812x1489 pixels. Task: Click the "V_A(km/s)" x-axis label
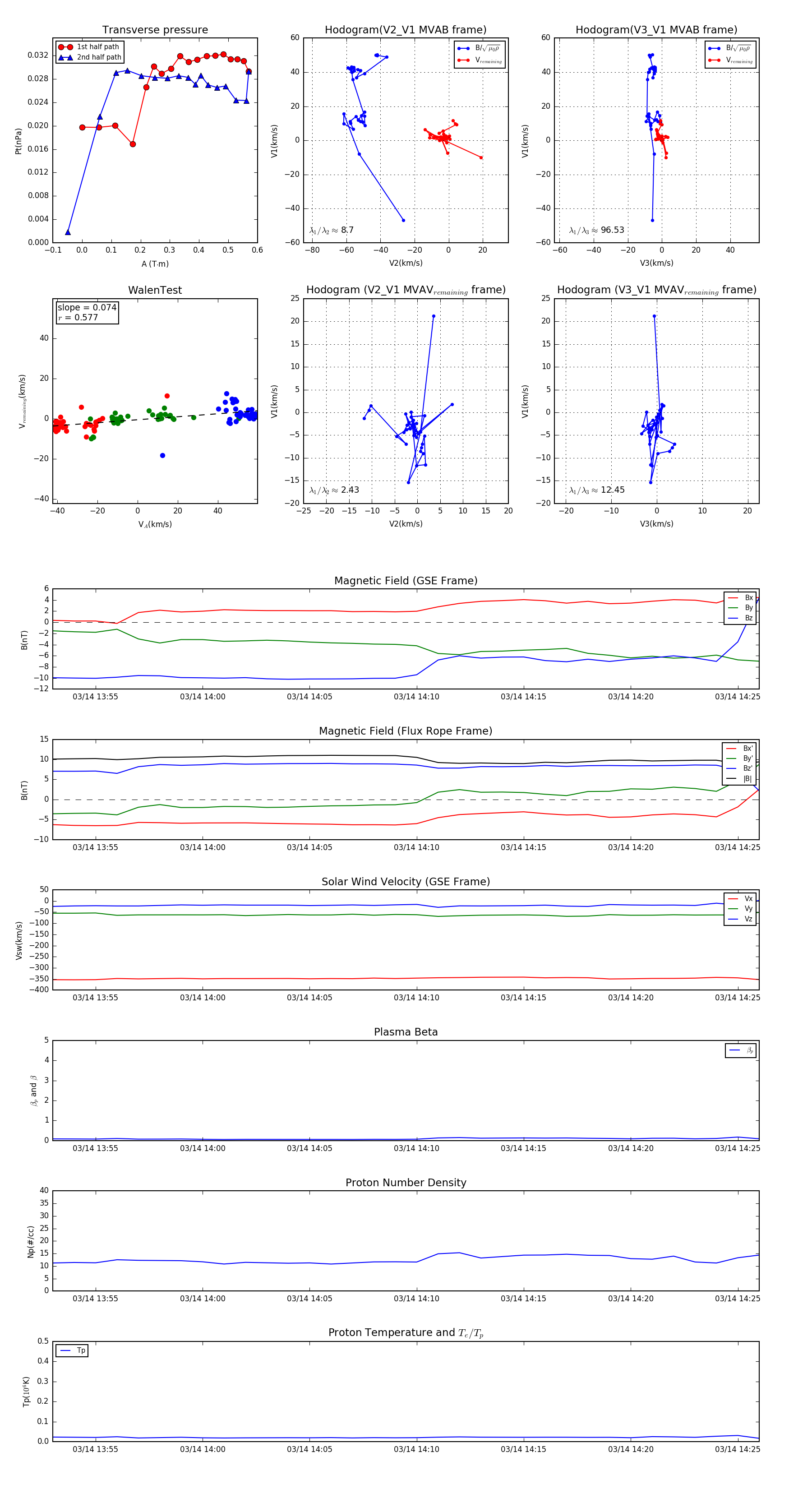click(155, 524)
